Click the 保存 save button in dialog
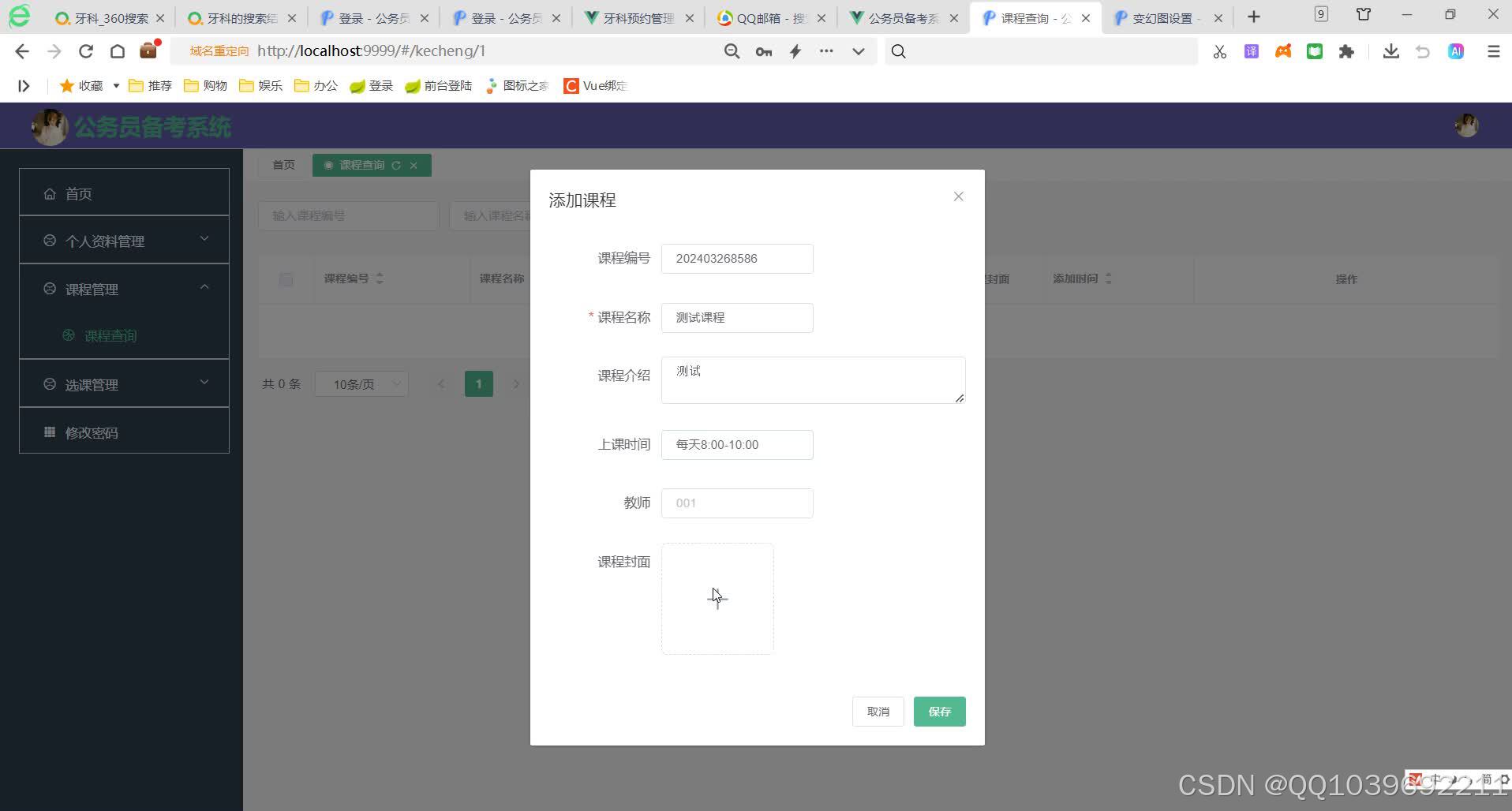 [x=938, y=711]
